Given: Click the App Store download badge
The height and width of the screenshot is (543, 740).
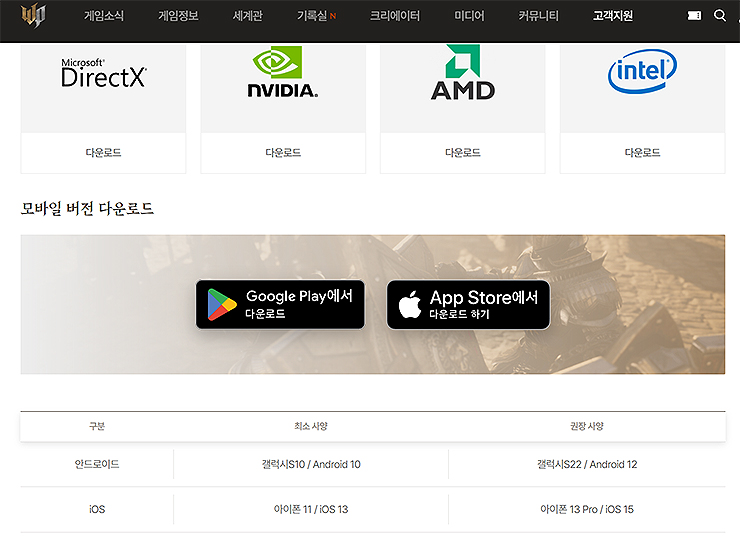Looking at the screenshot, I should [x=468, y=305].
